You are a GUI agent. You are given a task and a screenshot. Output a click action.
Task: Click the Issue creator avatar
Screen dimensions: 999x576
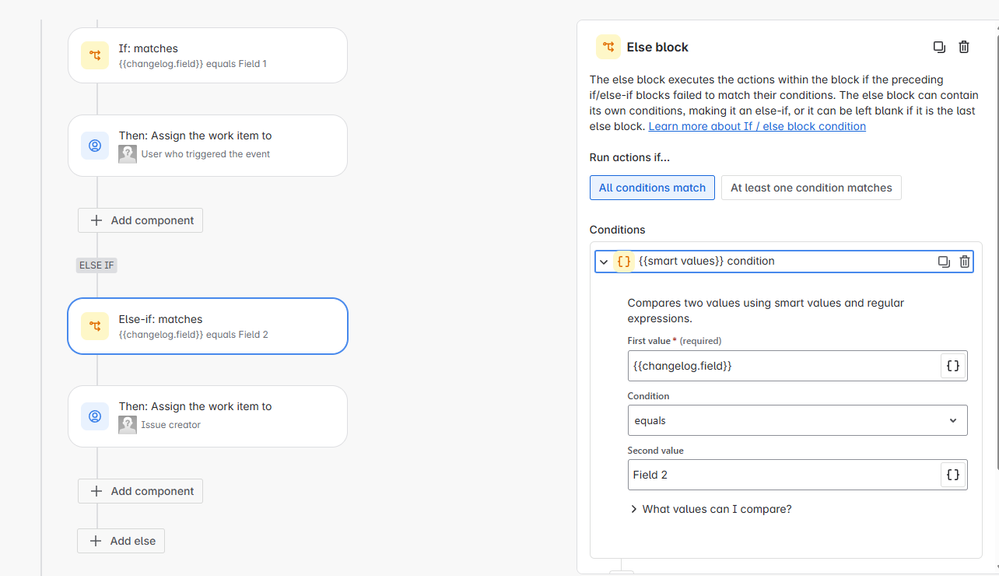[x=127, y=425]
